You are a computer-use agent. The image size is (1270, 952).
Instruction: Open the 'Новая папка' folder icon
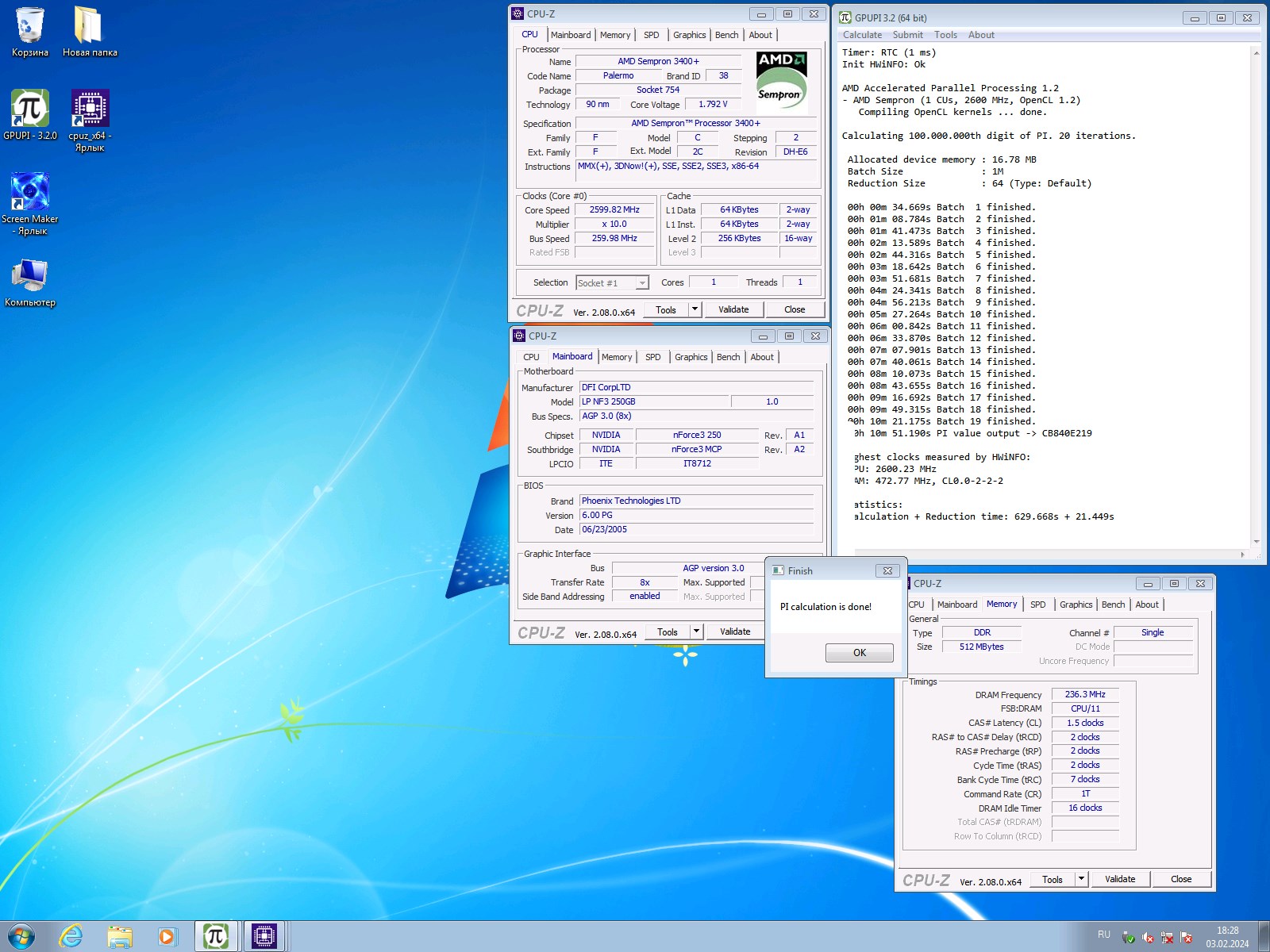90,33
